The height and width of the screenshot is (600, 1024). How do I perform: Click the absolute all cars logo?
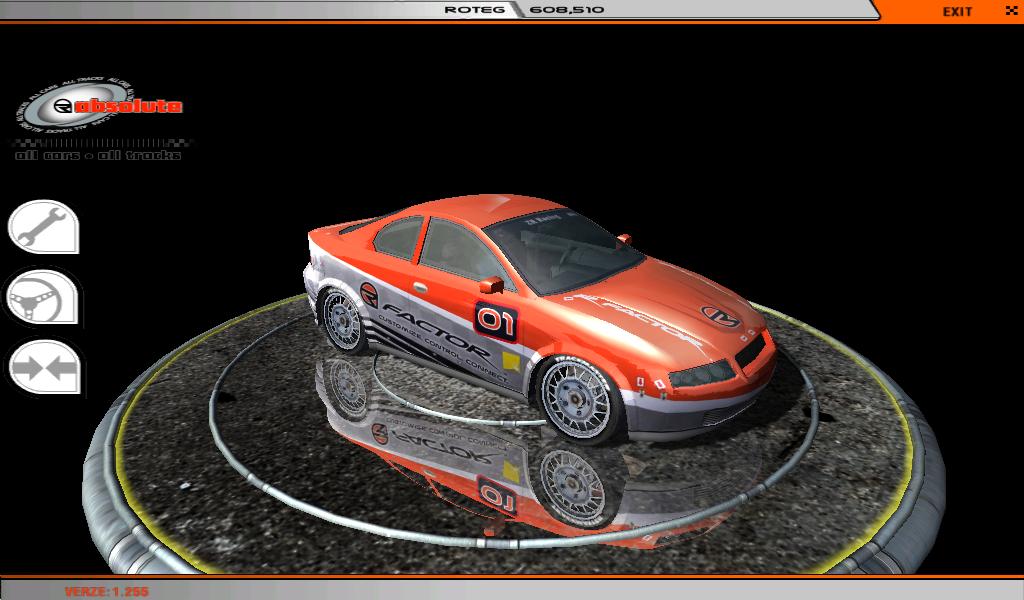(99, 106)
